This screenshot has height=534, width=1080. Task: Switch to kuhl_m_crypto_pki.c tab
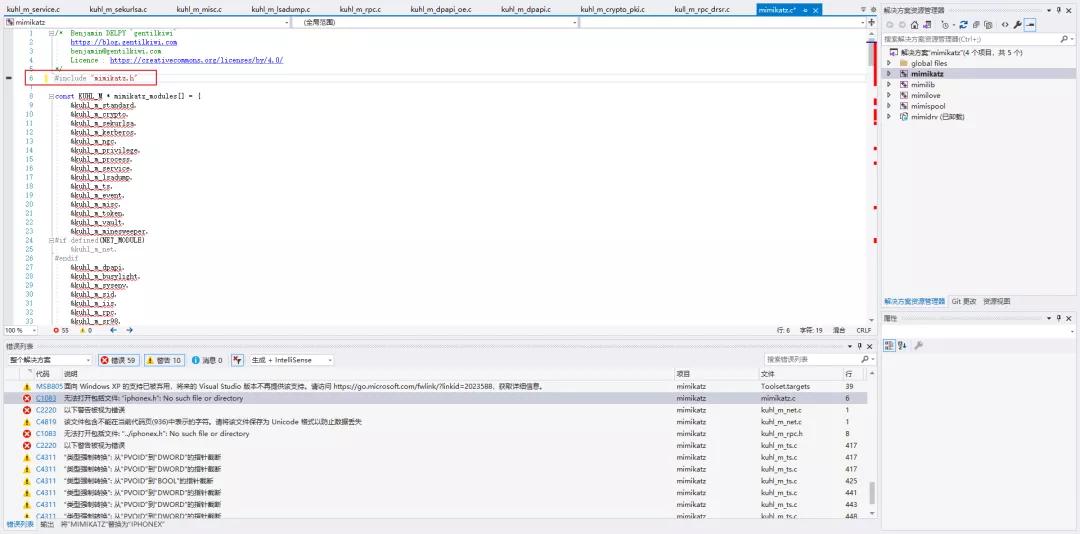click(612, 10)
